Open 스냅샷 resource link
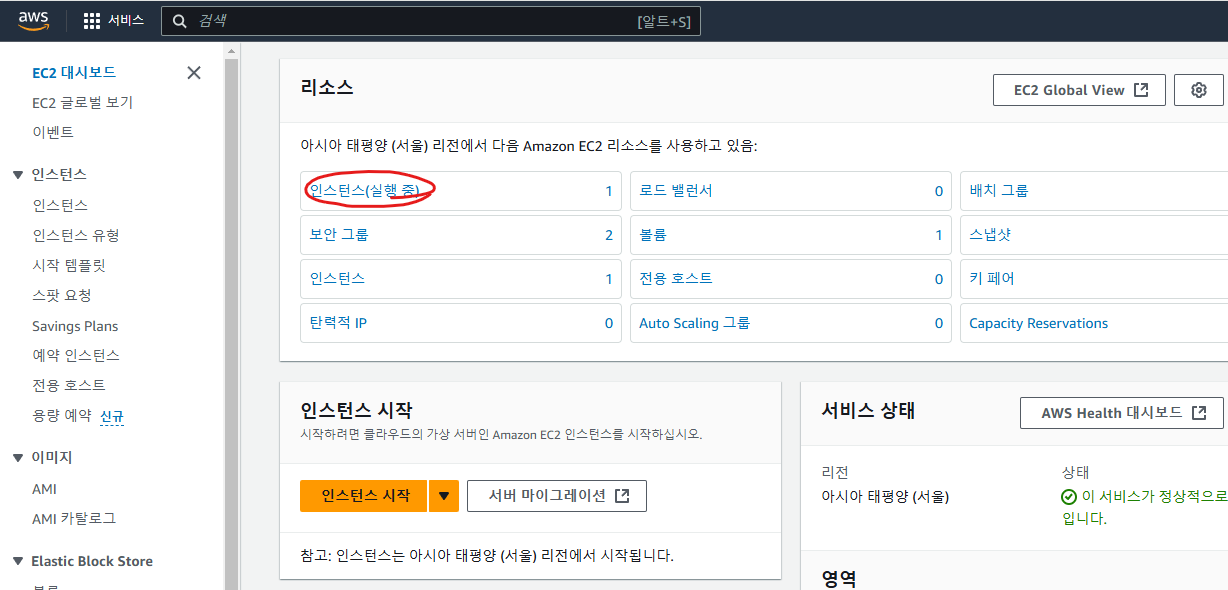Screen dimensions: 1228x590 (990, 235)
